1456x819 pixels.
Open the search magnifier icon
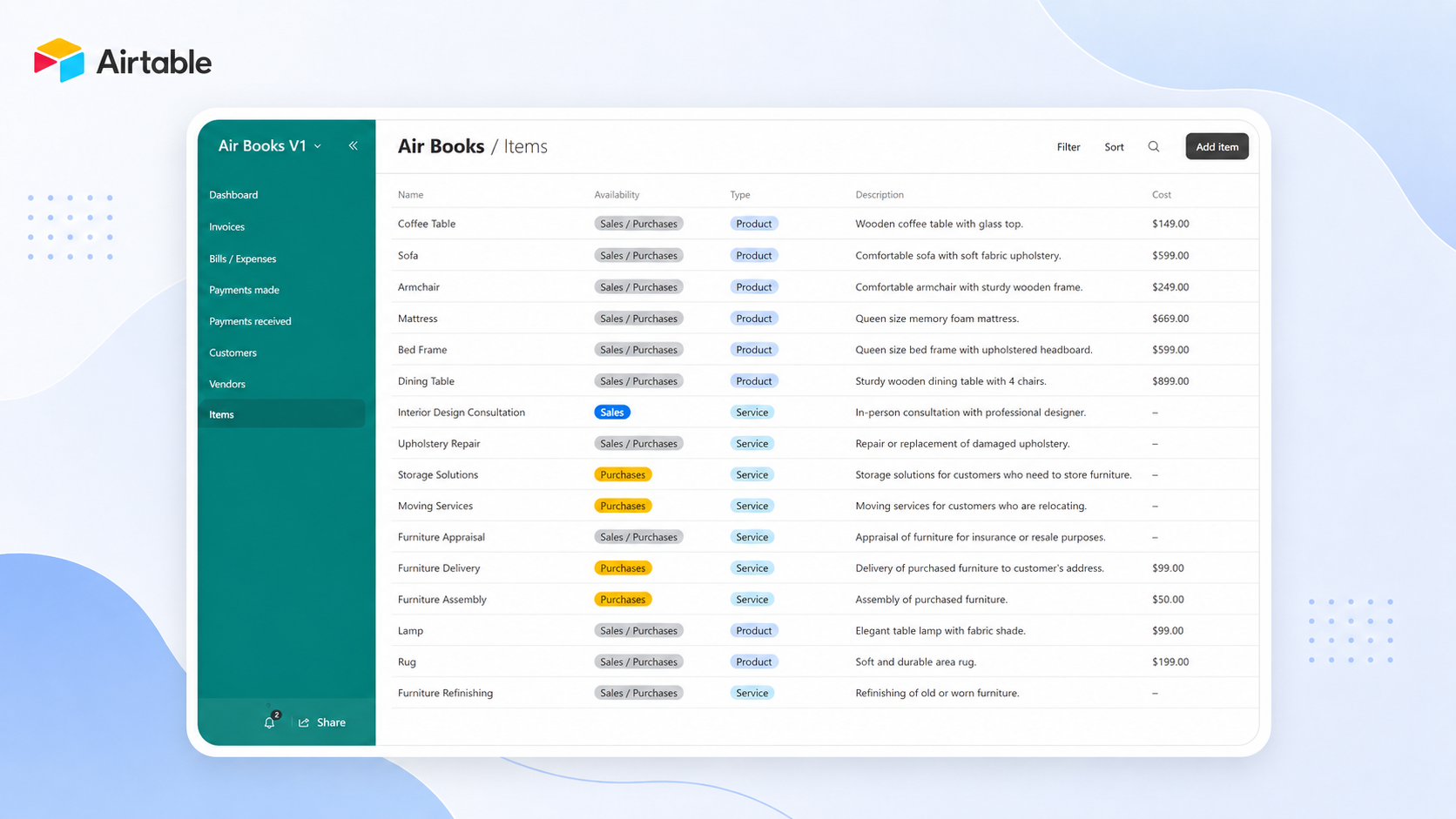(1154, 146)
